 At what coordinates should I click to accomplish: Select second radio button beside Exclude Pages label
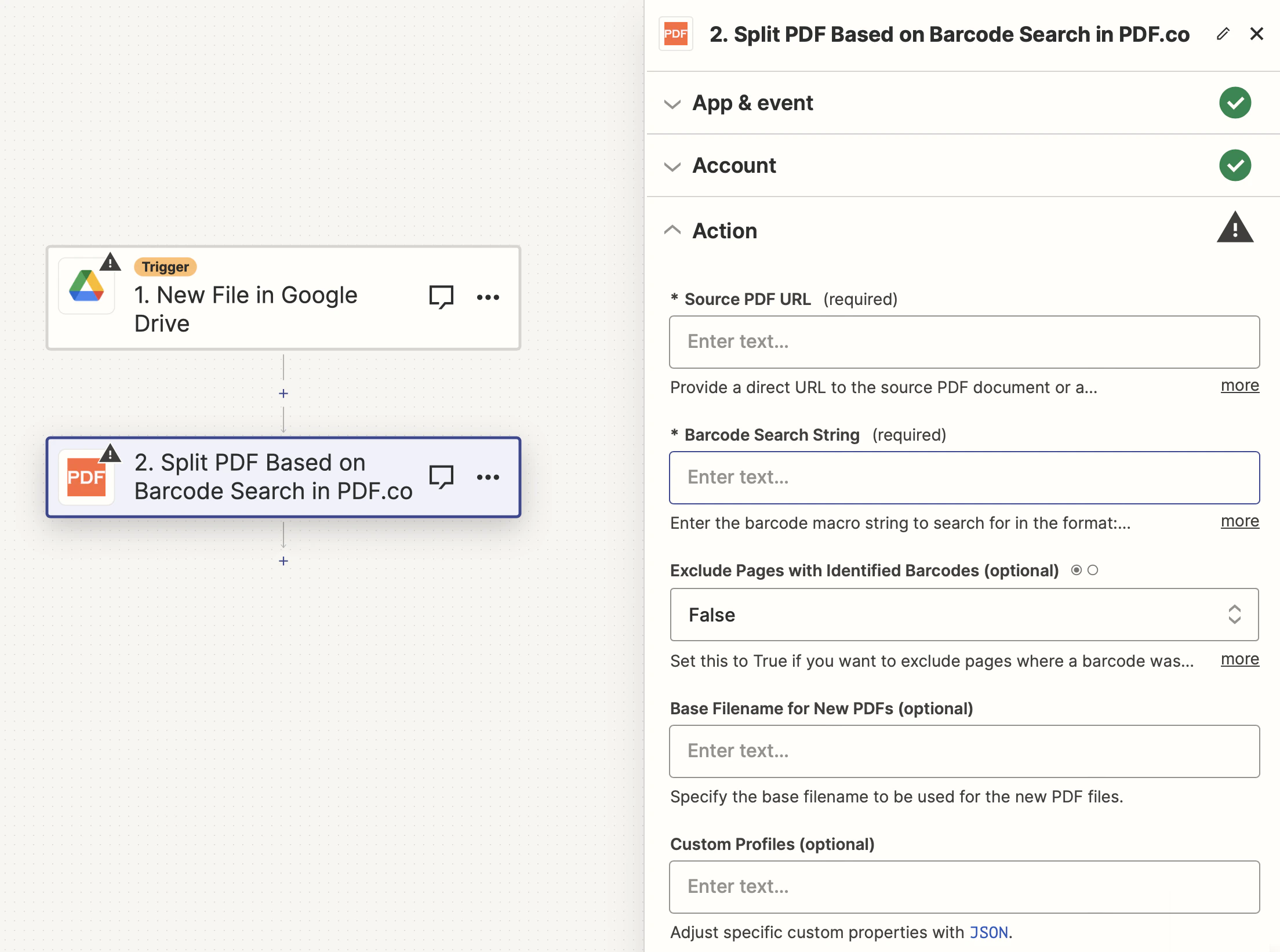tap(1093, 570)
